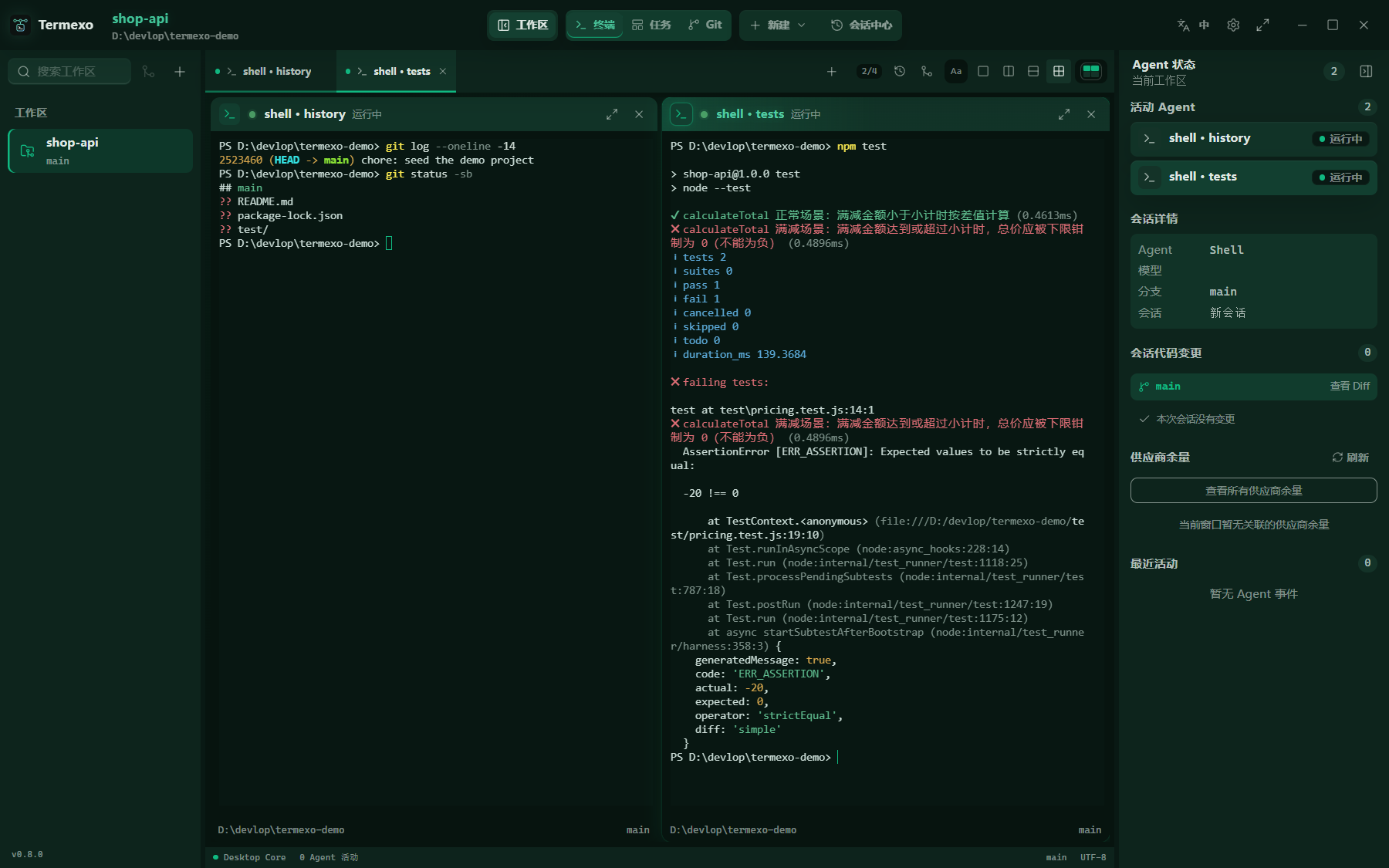Click Desktop Core status in status bar
The height and width of the screenshot is (868, 1389).
[249, 857]
